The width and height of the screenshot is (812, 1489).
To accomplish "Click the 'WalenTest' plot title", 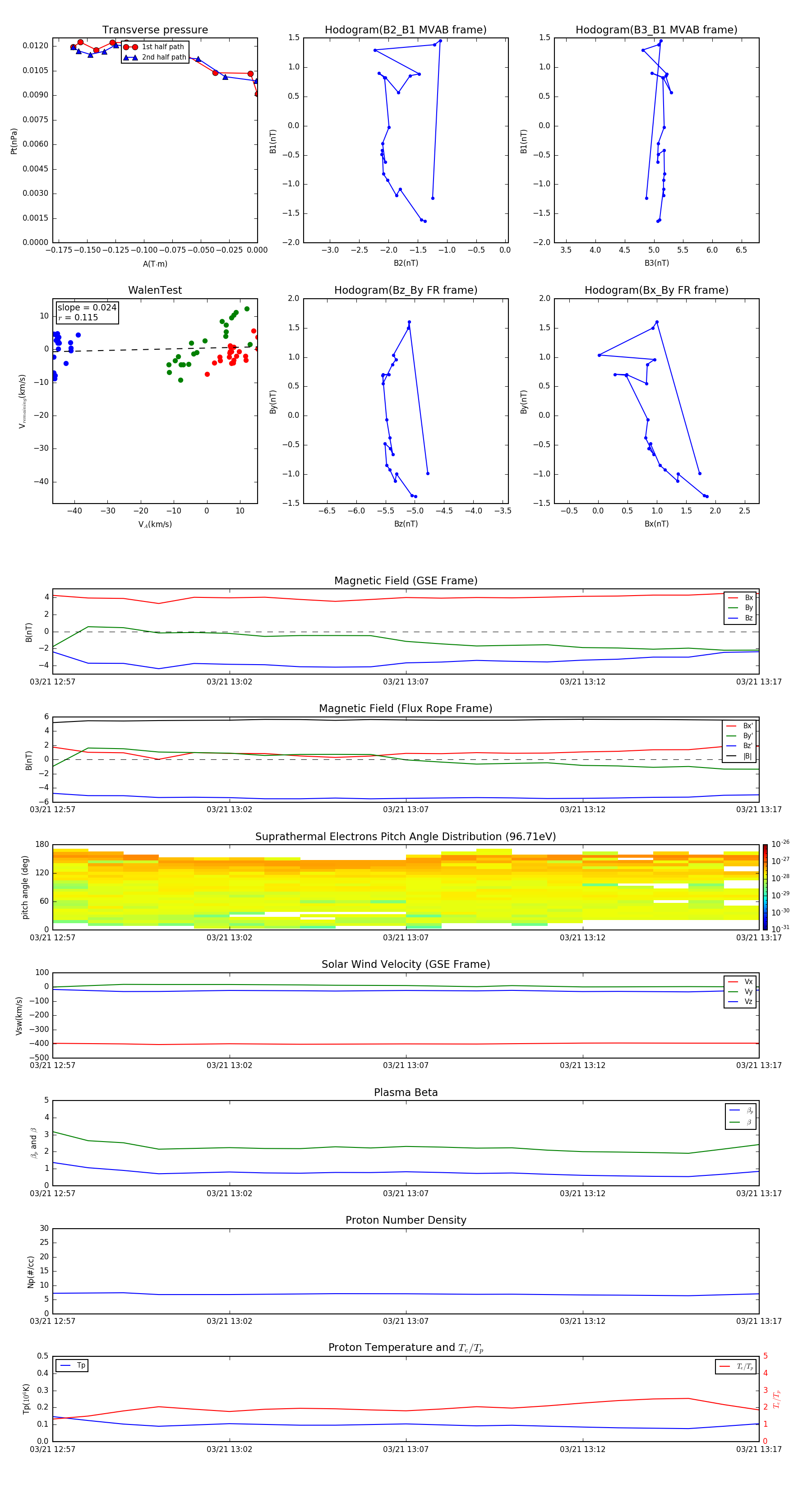I will point(155,290).
